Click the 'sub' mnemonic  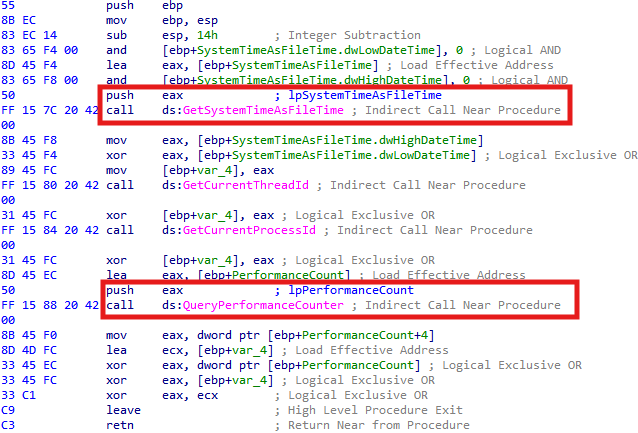[x=116, y=35]
